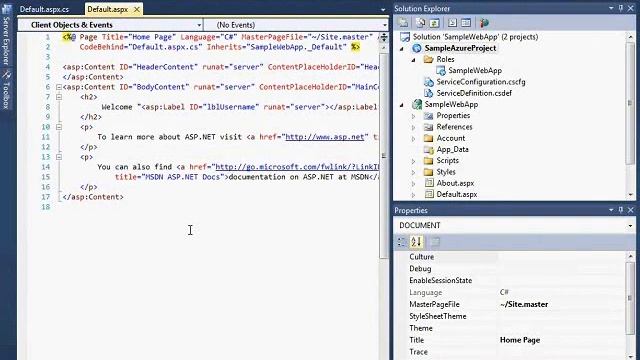Close the Default.aspx tab
The height and width of the screenshot is (360, 640).
click(x=137, y=9)
